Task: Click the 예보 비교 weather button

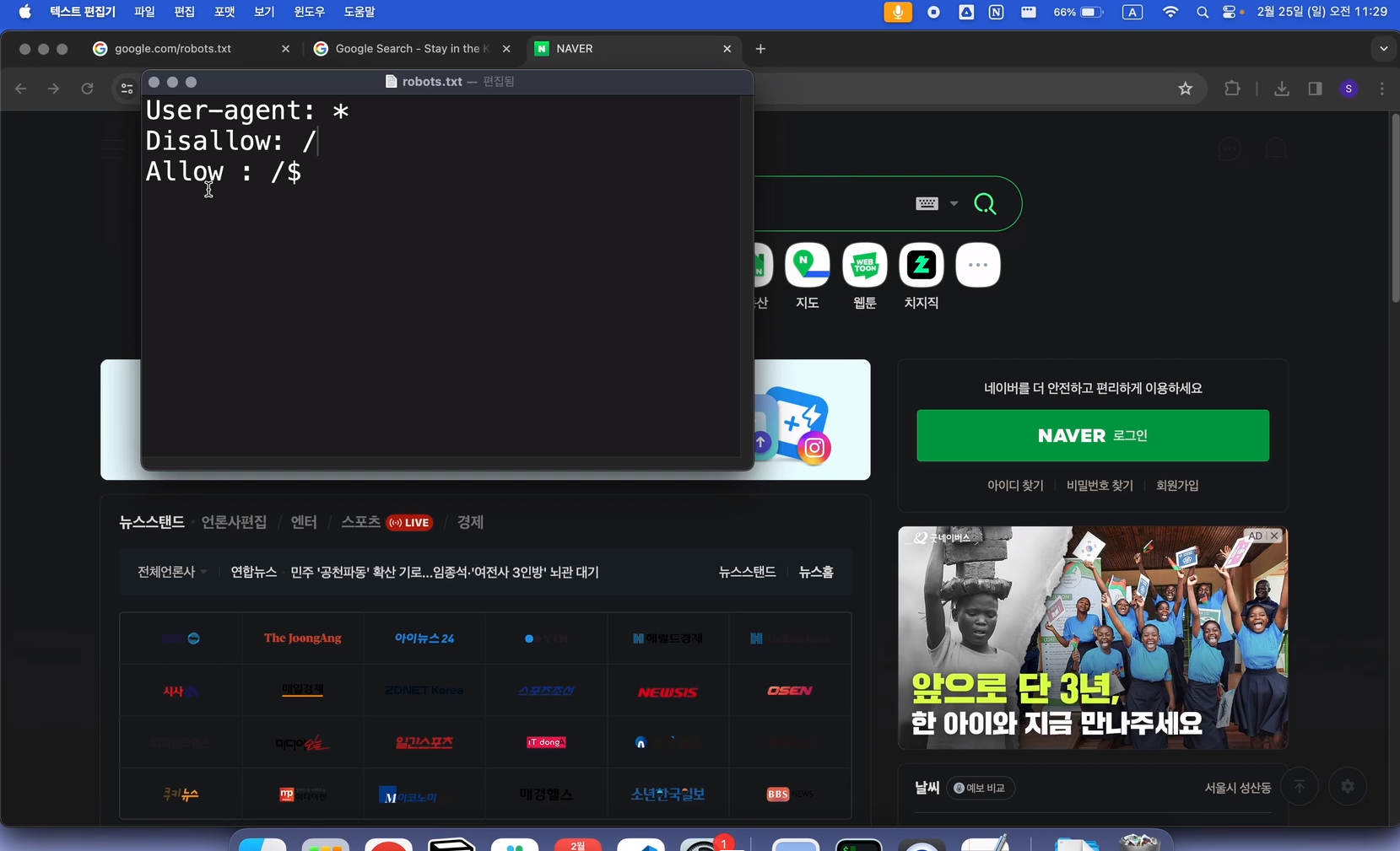Action: tap(980, 788)
